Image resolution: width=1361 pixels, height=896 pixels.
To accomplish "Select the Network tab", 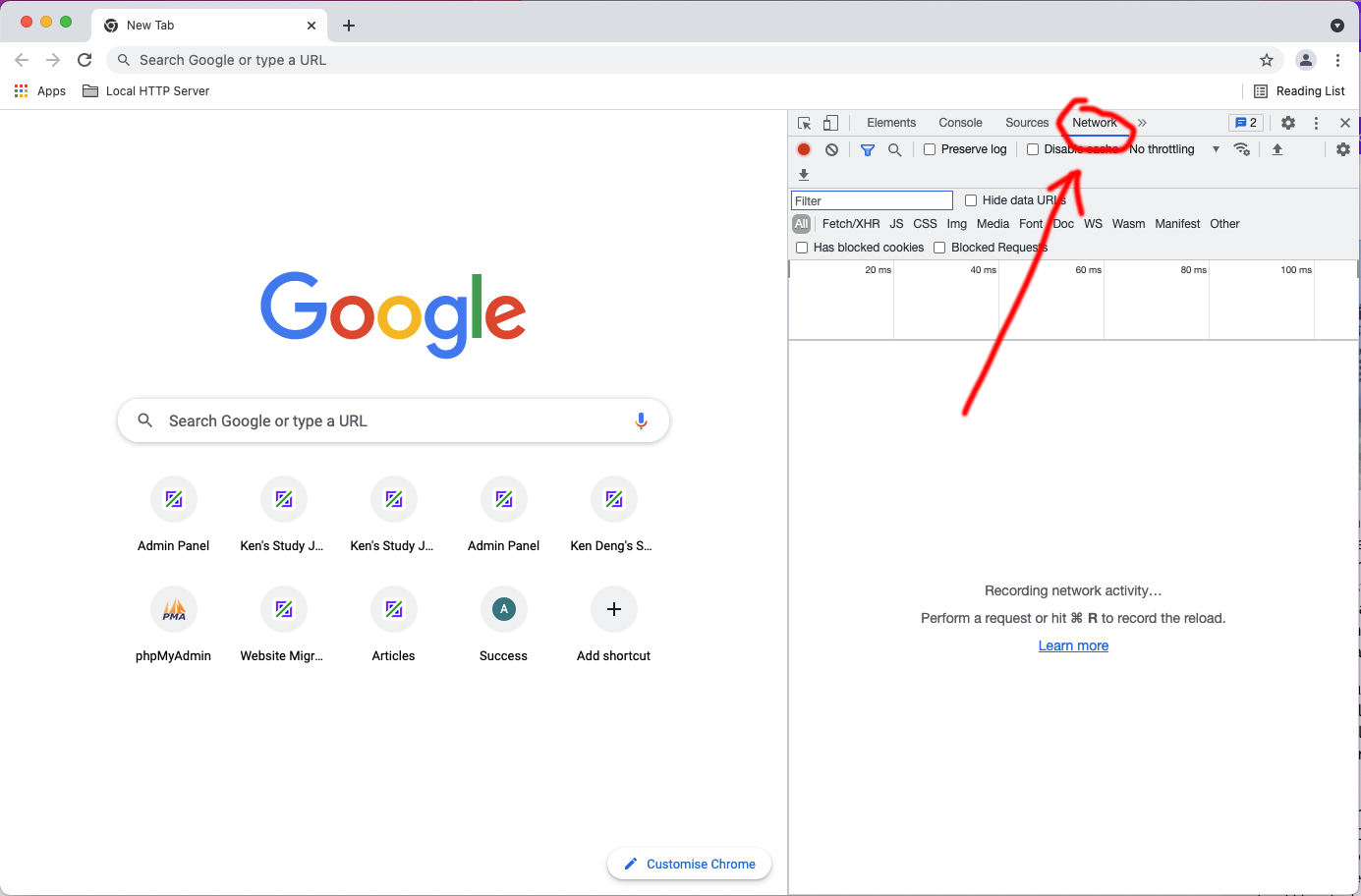I will pyautogui.click(x=1095, y=123).
